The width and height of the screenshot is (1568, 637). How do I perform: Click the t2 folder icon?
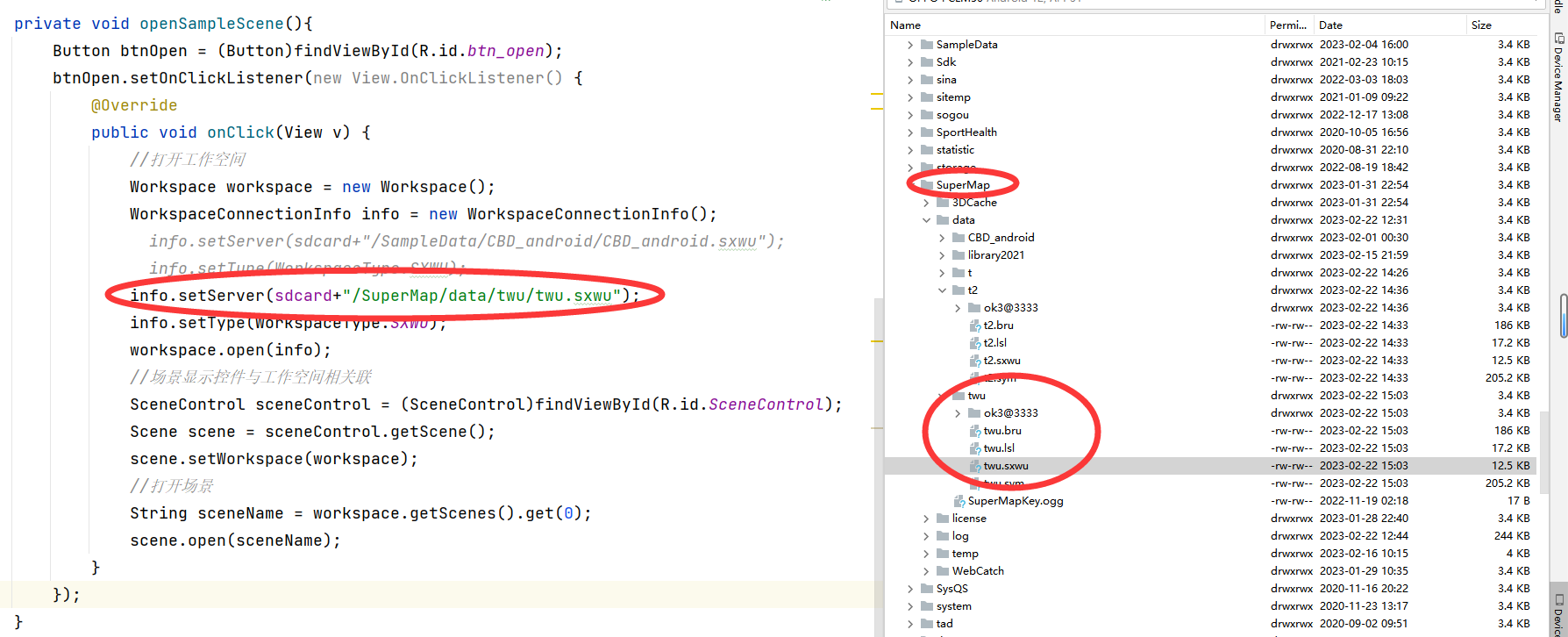pyautogui.click(x=959, y=290)
